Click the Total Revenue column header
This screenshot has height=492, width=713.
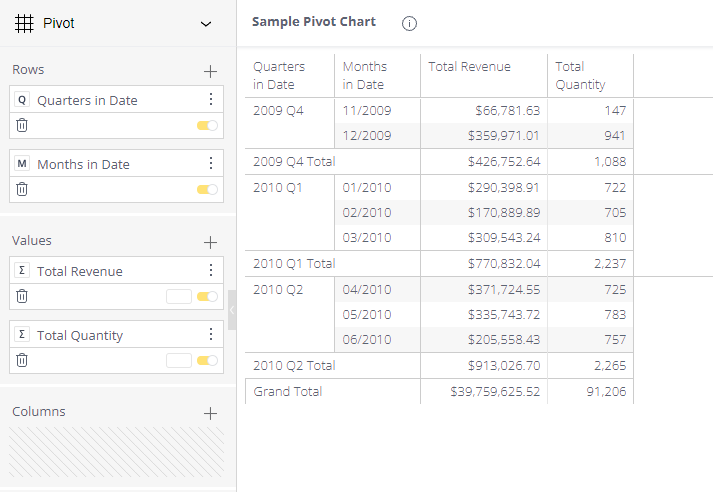[469, 67]
